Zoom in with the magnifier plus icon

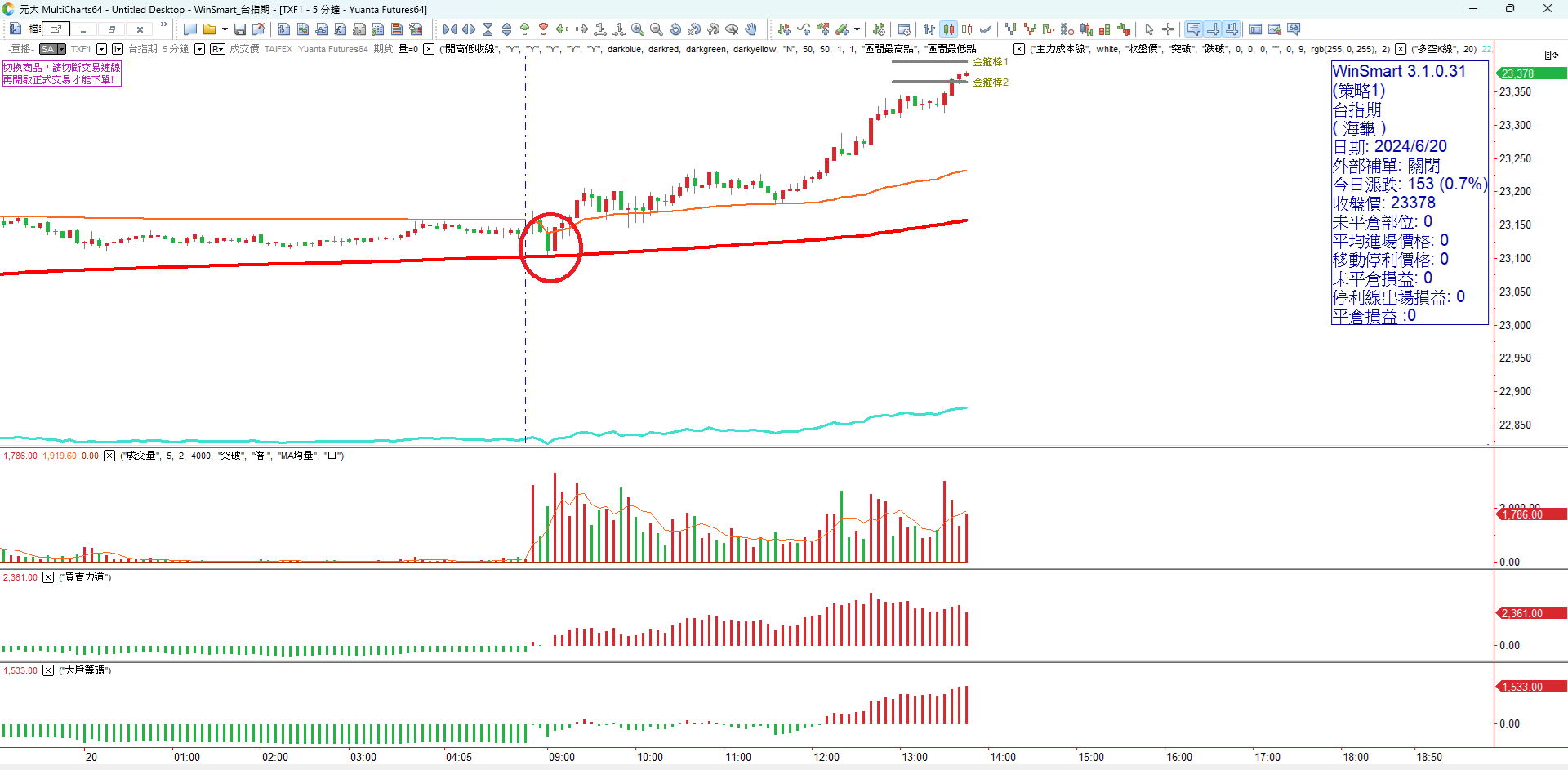coord(638,29)
